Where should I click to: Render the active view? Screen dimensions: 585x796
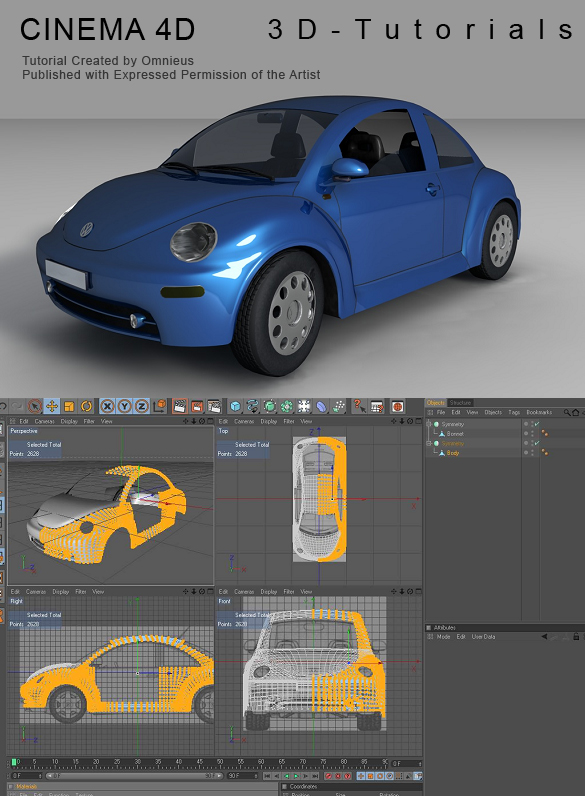click(179, 406)
